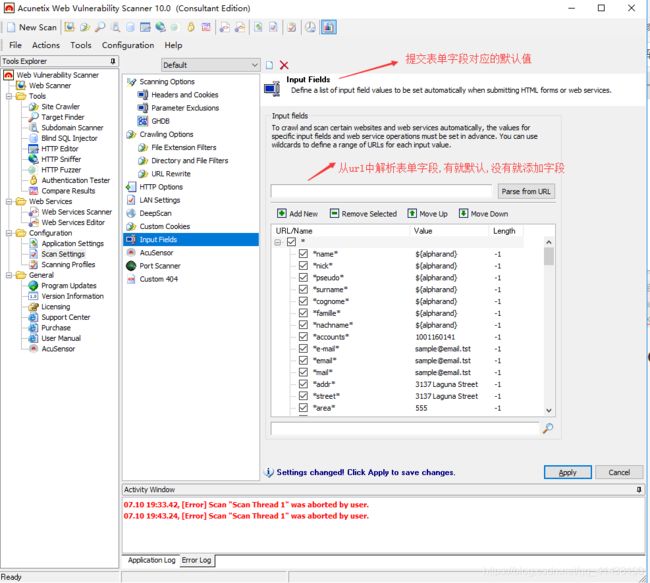650x583 pixels.
Task: Open HTTP Sniffer tree icon
Action: click(x=34, y=159)
